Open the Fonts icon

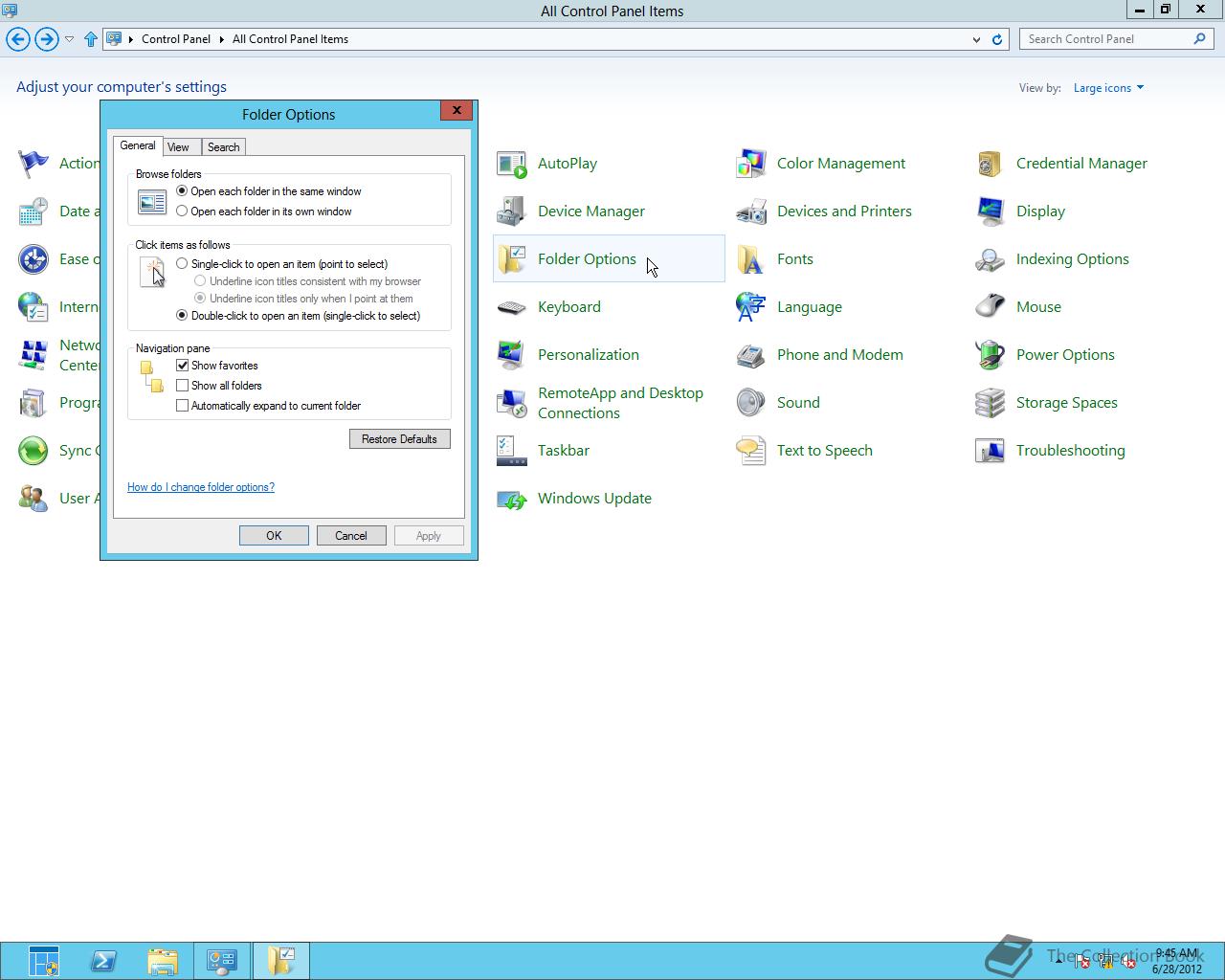[751, 259]
